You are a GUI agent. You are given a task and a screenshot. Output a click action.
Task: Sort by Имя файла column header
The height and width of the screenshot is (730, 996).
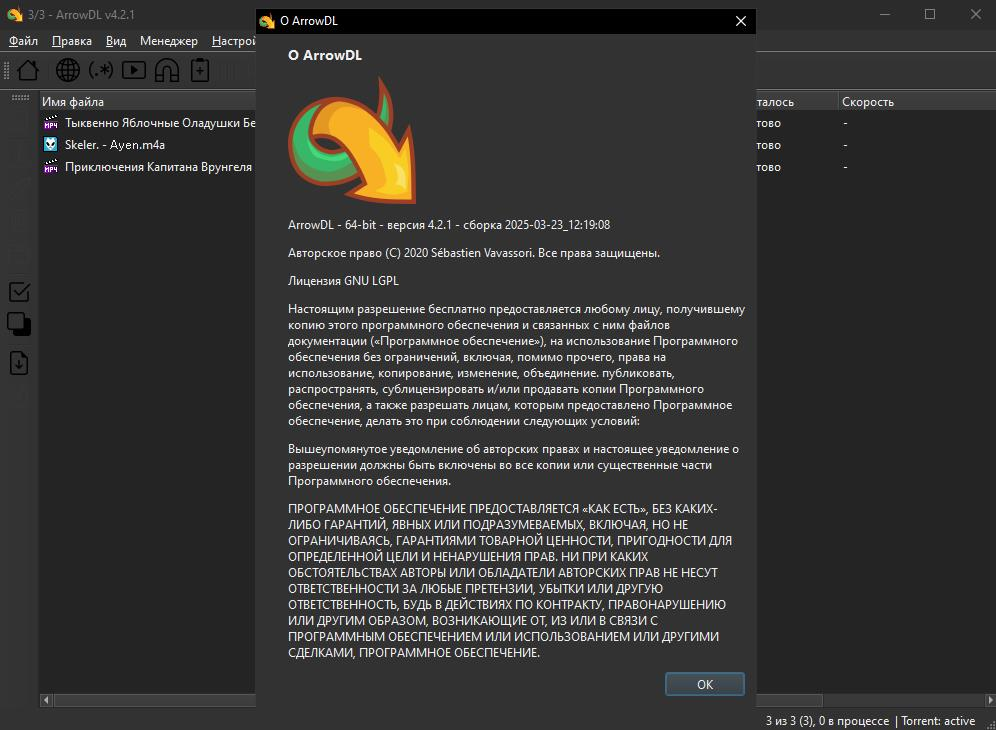(147, 102)
